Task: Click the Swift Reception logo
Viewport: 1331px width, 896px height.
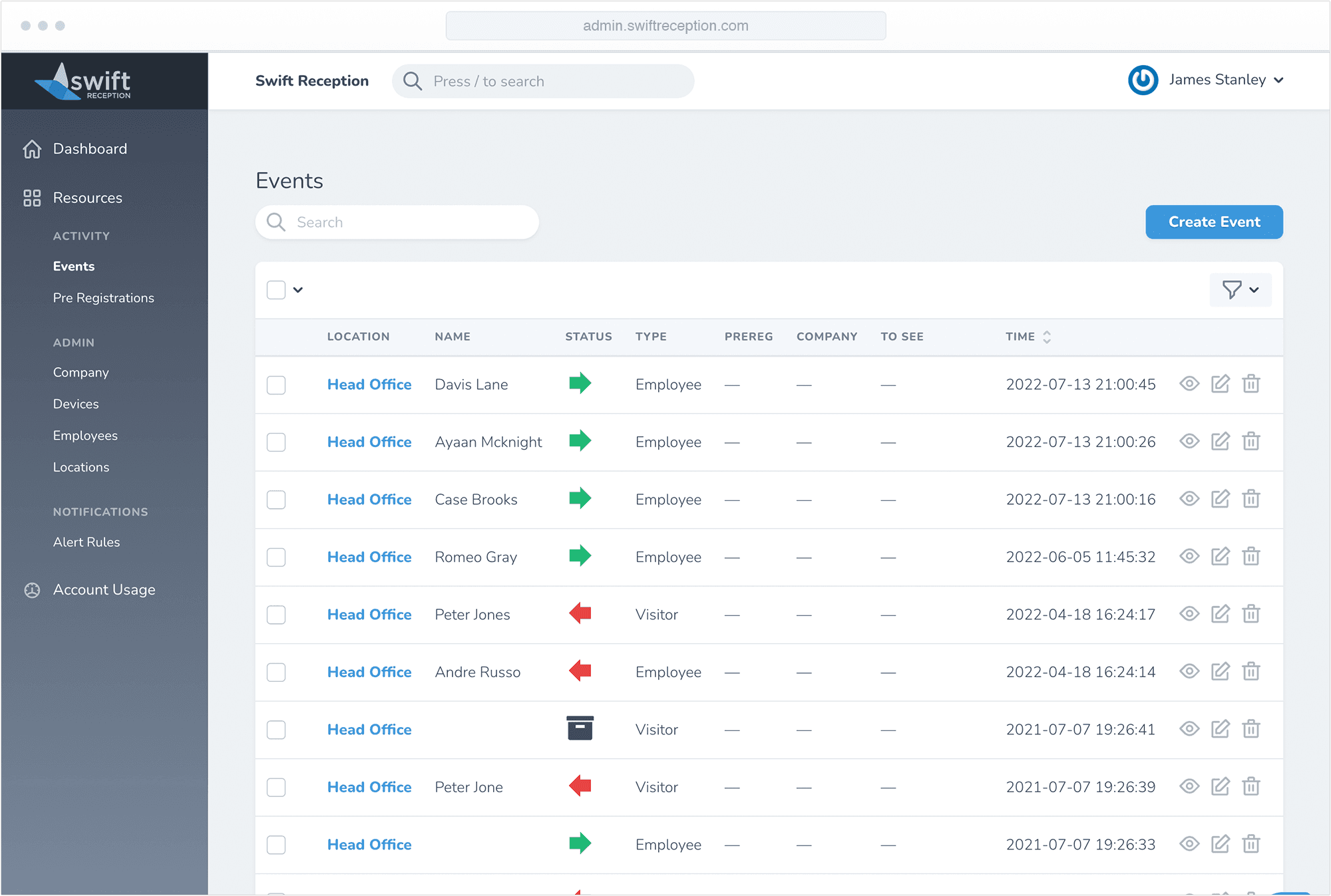Action: click(83, 82)
